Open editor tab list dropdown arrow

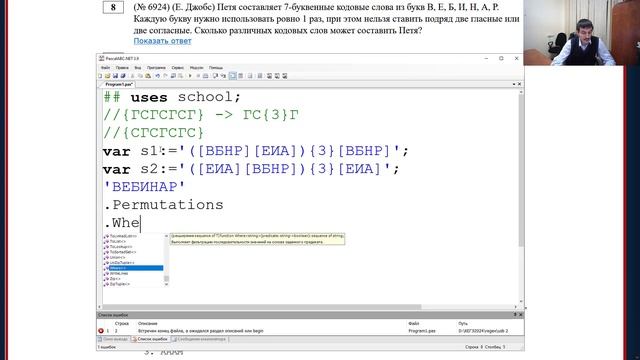pyautogui.click(x=514, y=84)
